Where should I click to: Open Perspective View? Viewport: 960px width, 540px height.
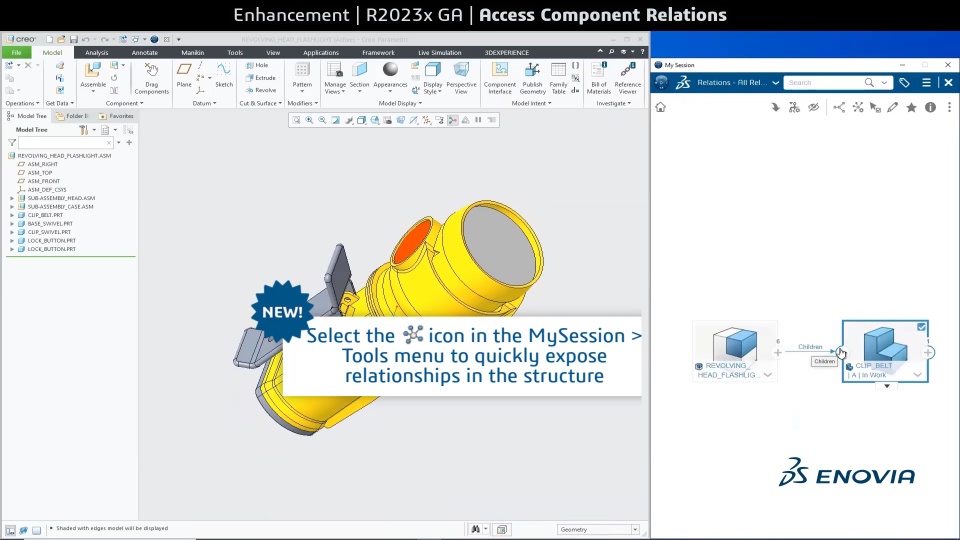(x=461, y=78)
